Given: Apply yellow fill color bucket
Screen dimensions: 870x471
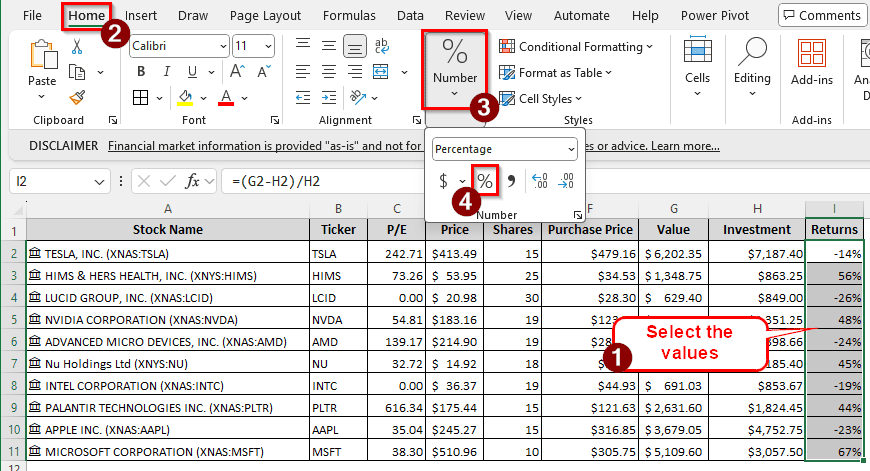Looking at the screenshot, I should (185, 98).
